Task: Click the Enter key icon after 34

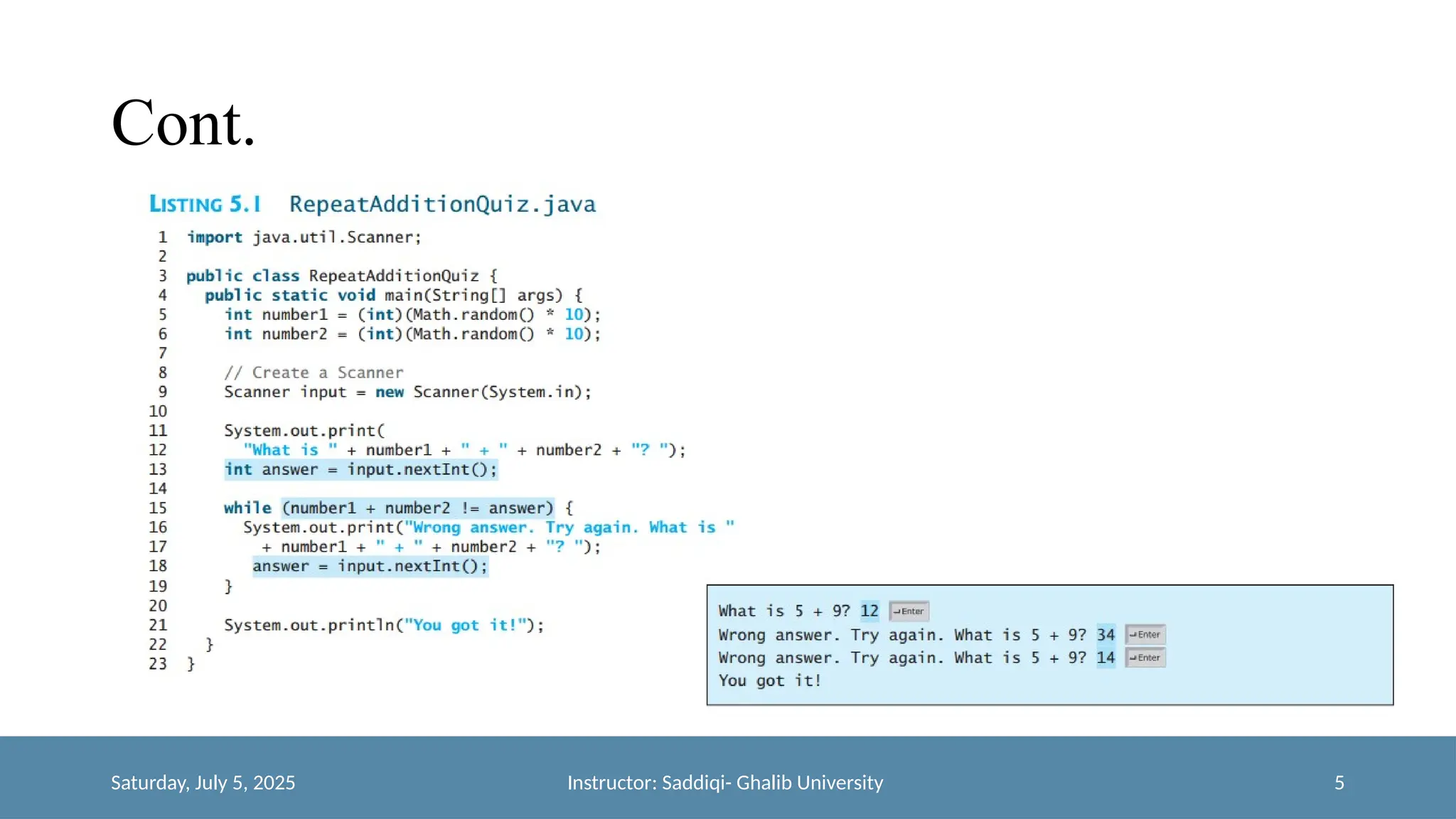Action: (x=1145, y=635)
